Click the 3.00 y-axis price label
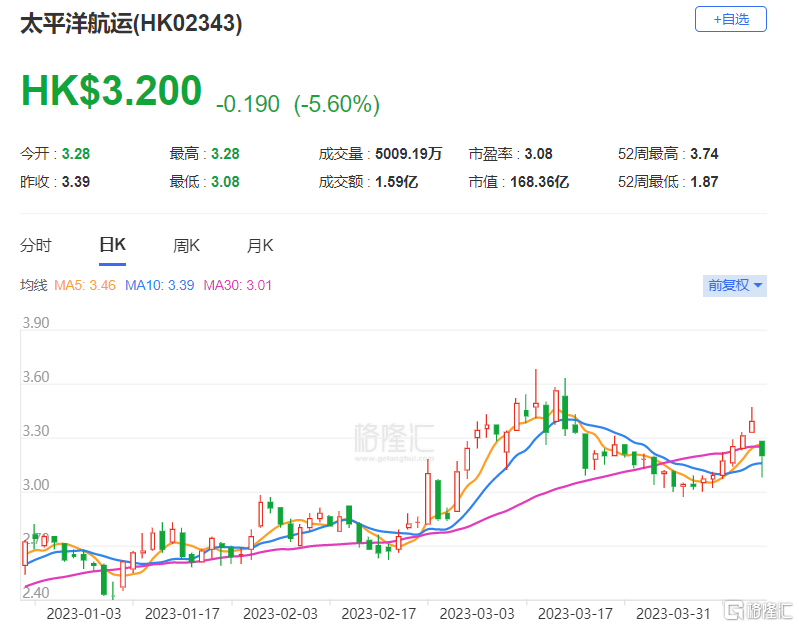This screenshot has width=799, height=627. point(36,485)
